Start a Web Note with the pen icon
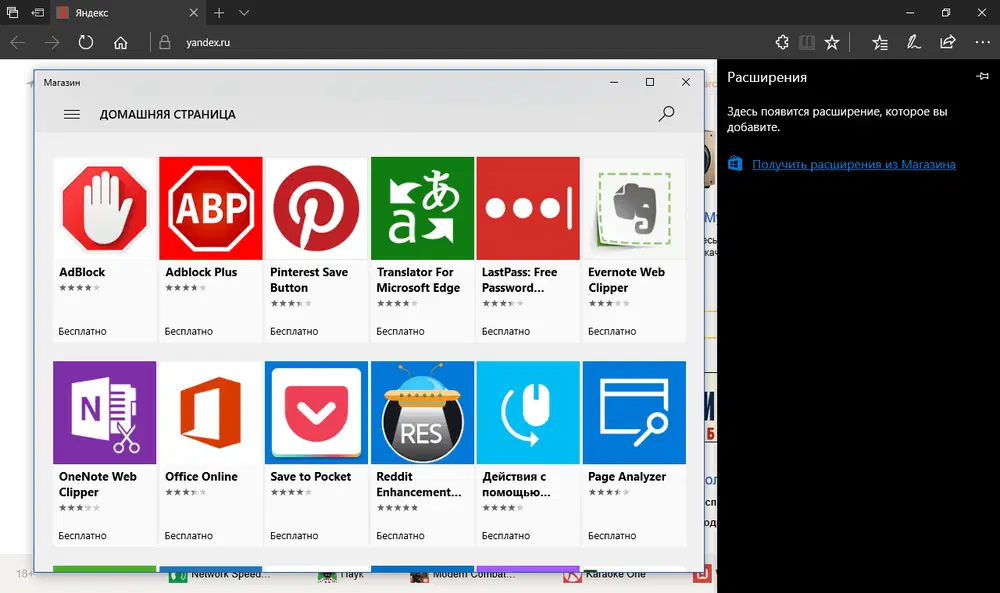 pyautogui.click(x=913, y=42)
